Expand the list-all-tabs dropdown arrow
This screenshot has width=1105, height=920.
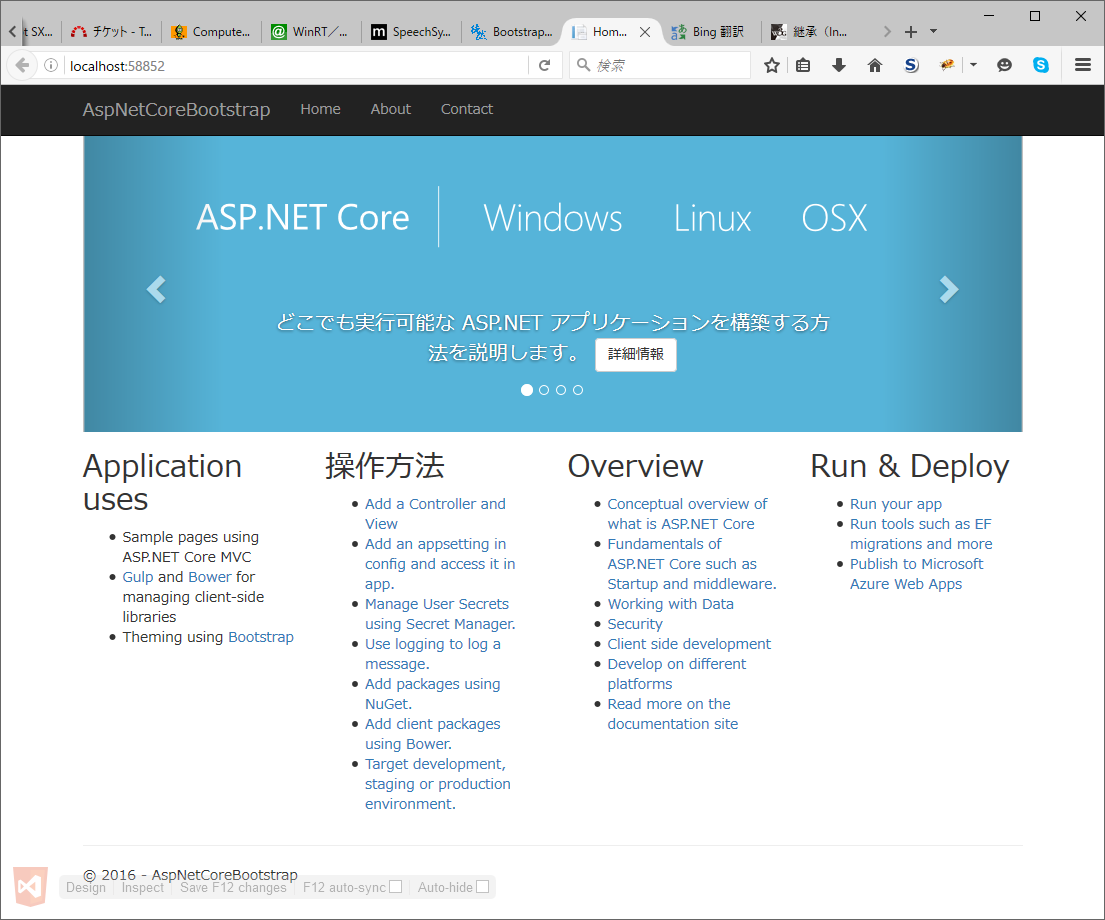[934, 32]
